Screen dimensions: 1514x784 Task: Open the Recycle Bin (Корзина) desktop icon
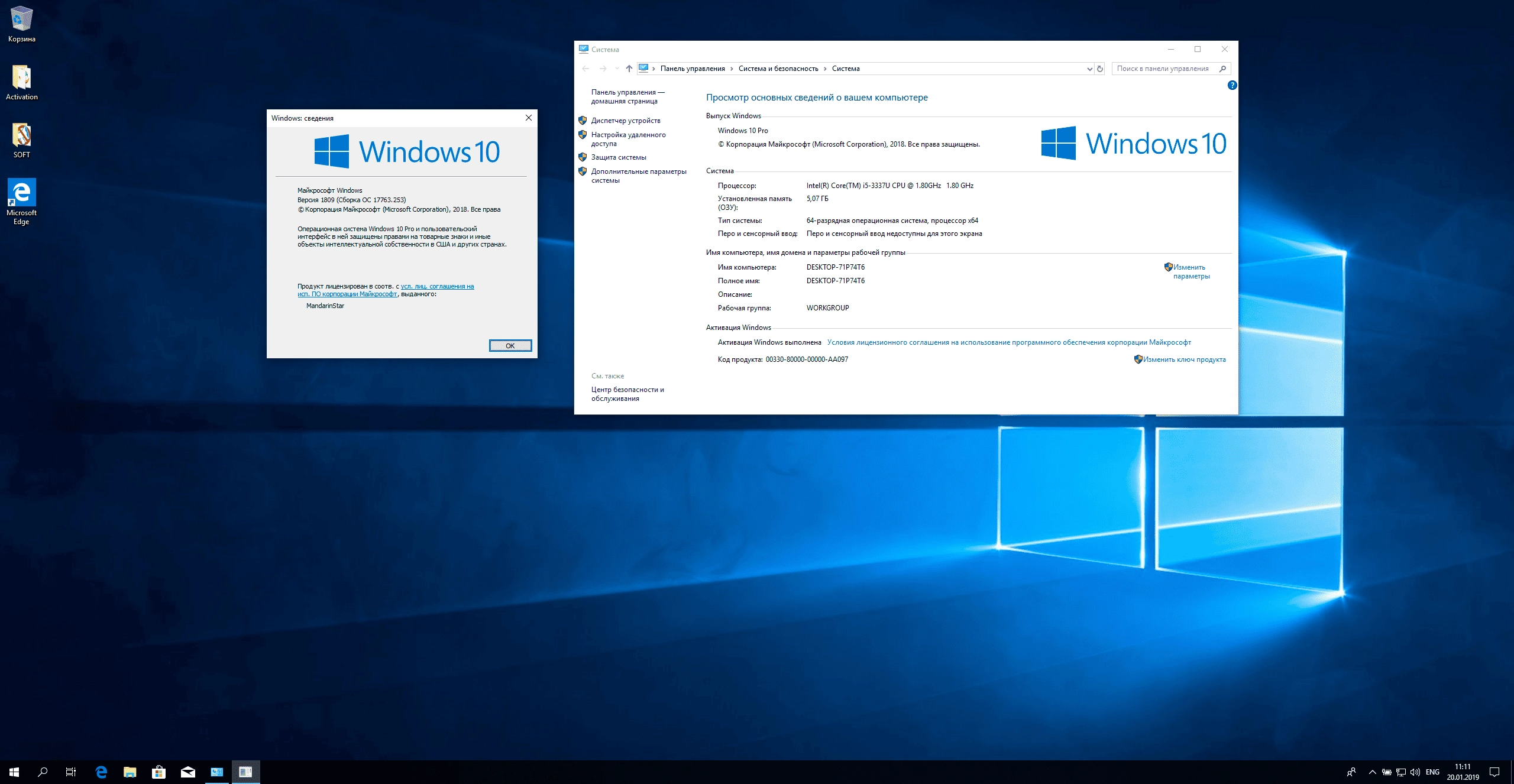pos(22,24)
